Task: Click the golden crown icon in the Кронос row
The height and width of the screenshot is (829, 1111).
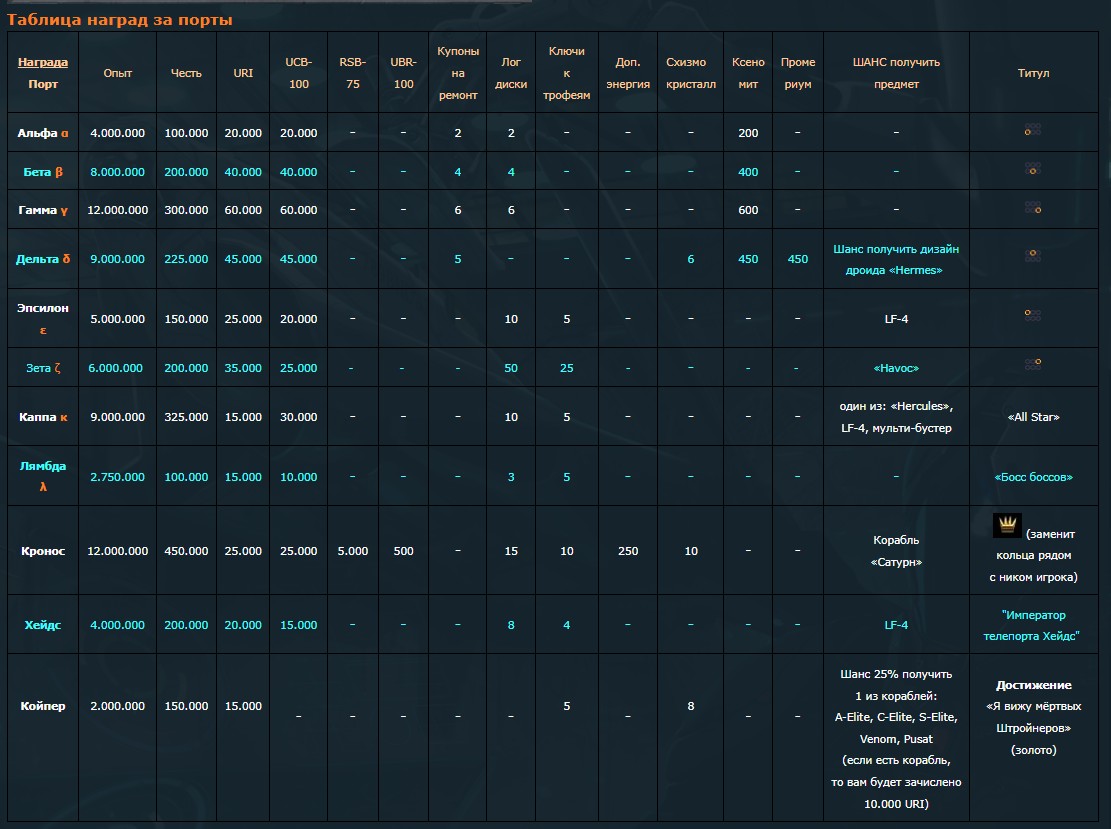Action: click(x=1007, y=526)
